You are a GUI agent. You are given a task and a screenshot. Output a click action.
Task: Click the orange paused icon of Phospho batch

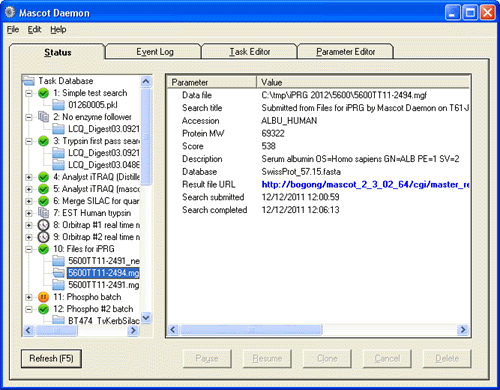(x=43, y=297)
